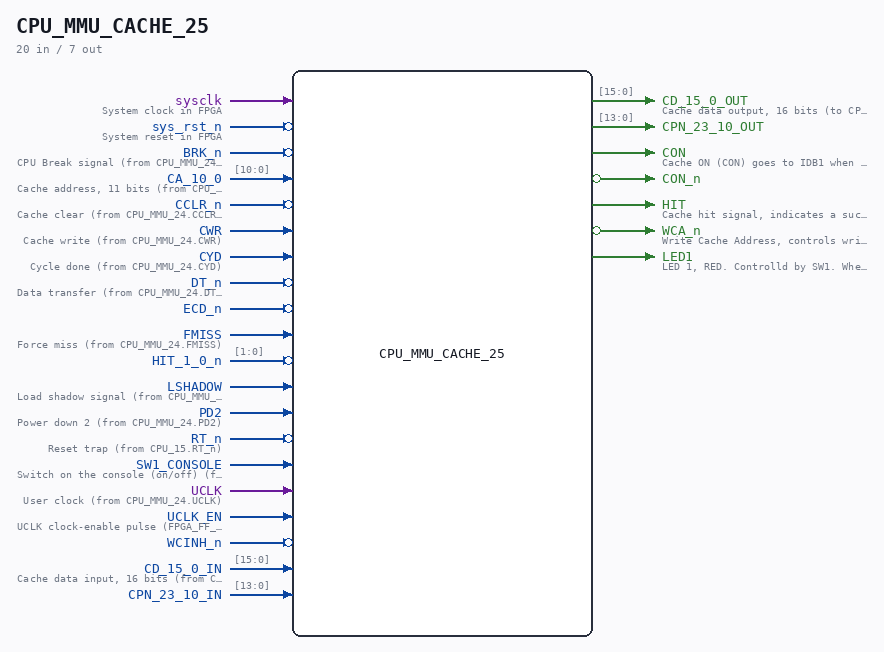Click the [1:0] bus width on HIT_1_0_n
Image resolution: width=884 pixels, height=652 pixels.
[249, 351]
